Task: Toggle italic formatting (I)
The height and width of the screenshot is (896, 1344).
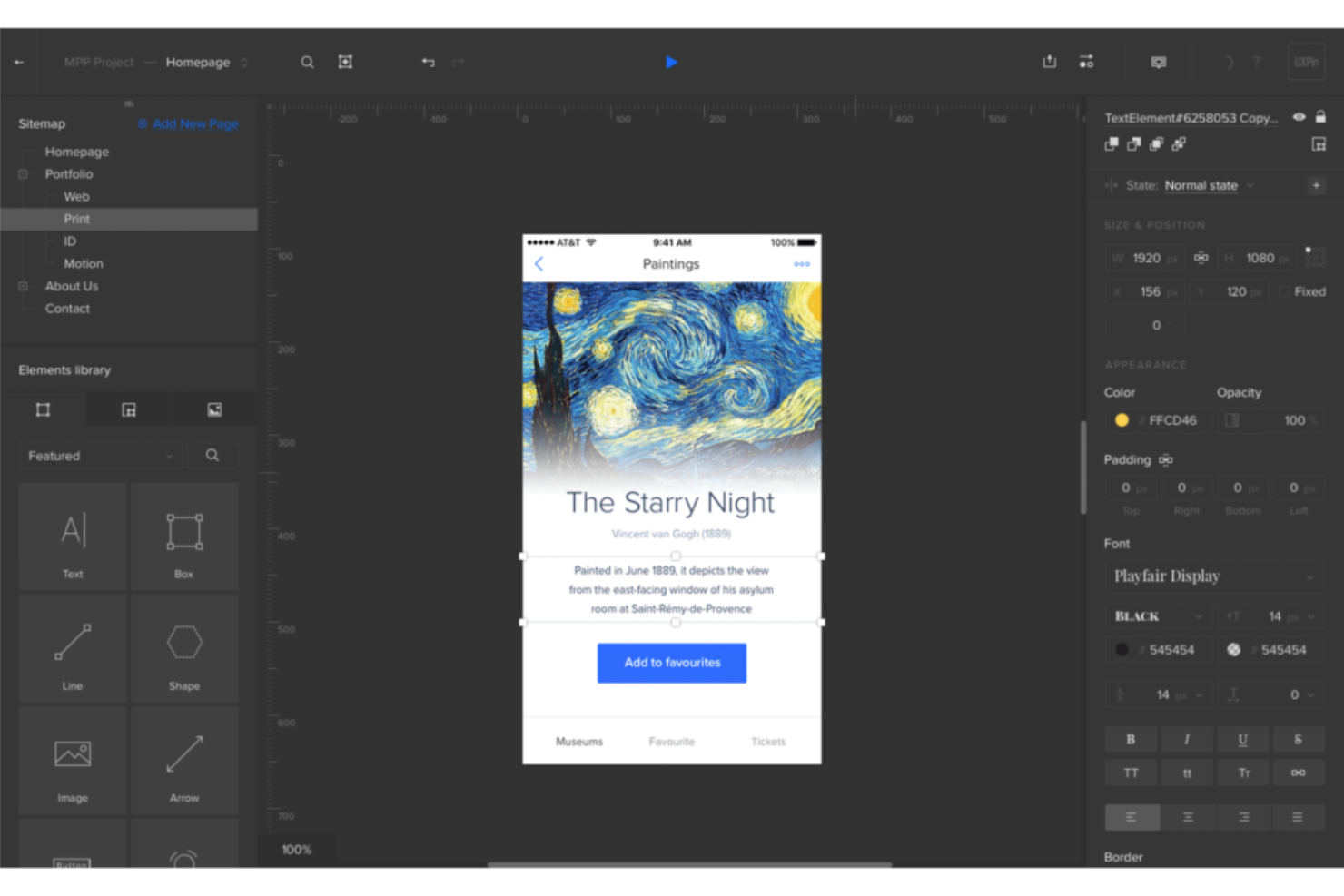Action: 1187,740
